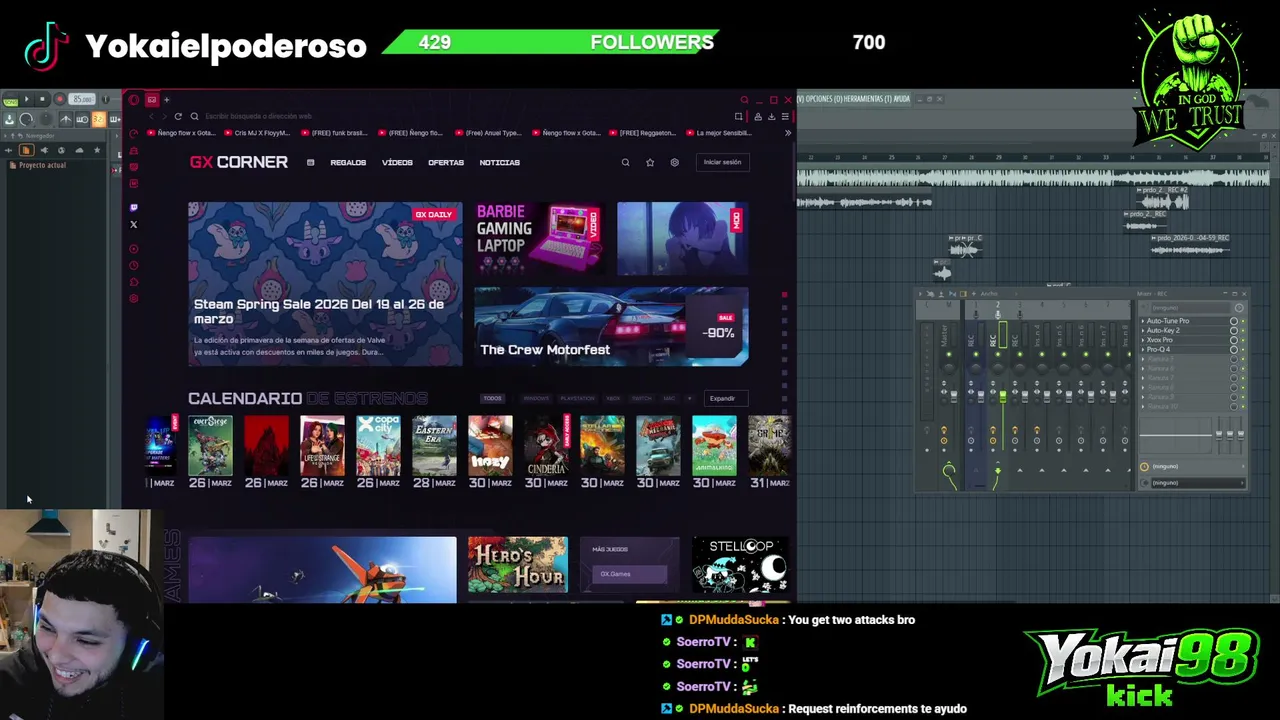The image size is (1280, 720).
Task: Click the Master track fader in mixer
Action: [x=954, y=396]
